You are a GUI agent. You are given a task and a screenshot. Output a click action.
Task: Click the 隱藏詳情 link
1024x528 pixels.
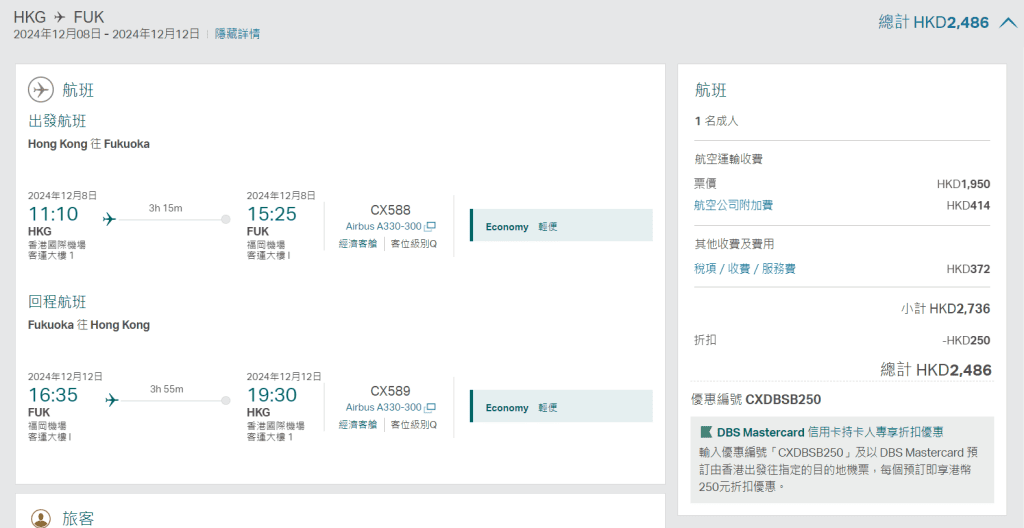pyautogui.click(x=237, y=34)
